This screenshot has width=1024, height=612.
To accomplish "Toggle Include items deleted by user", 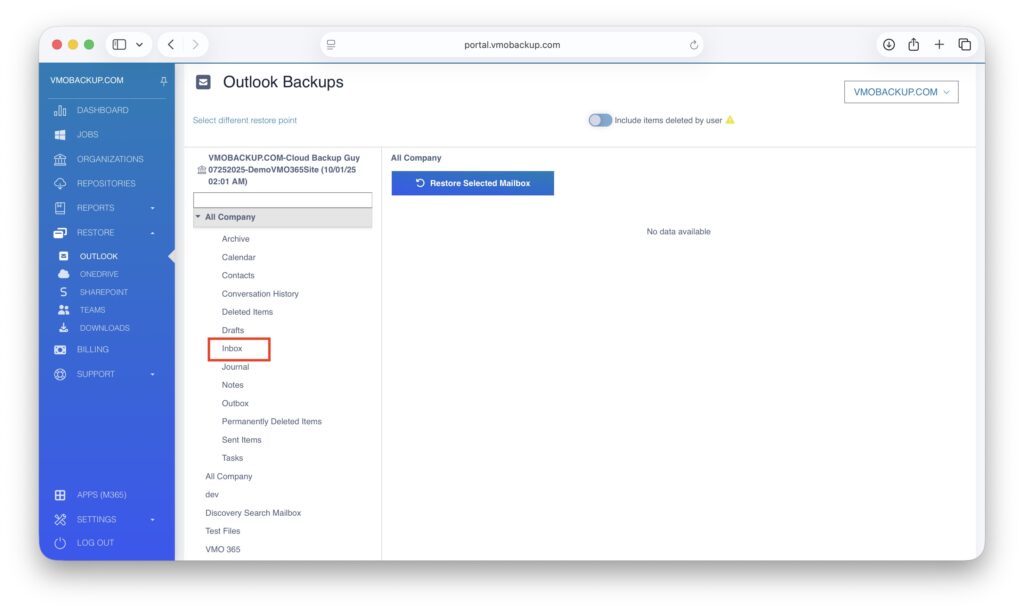I will [x=600, y=120].
